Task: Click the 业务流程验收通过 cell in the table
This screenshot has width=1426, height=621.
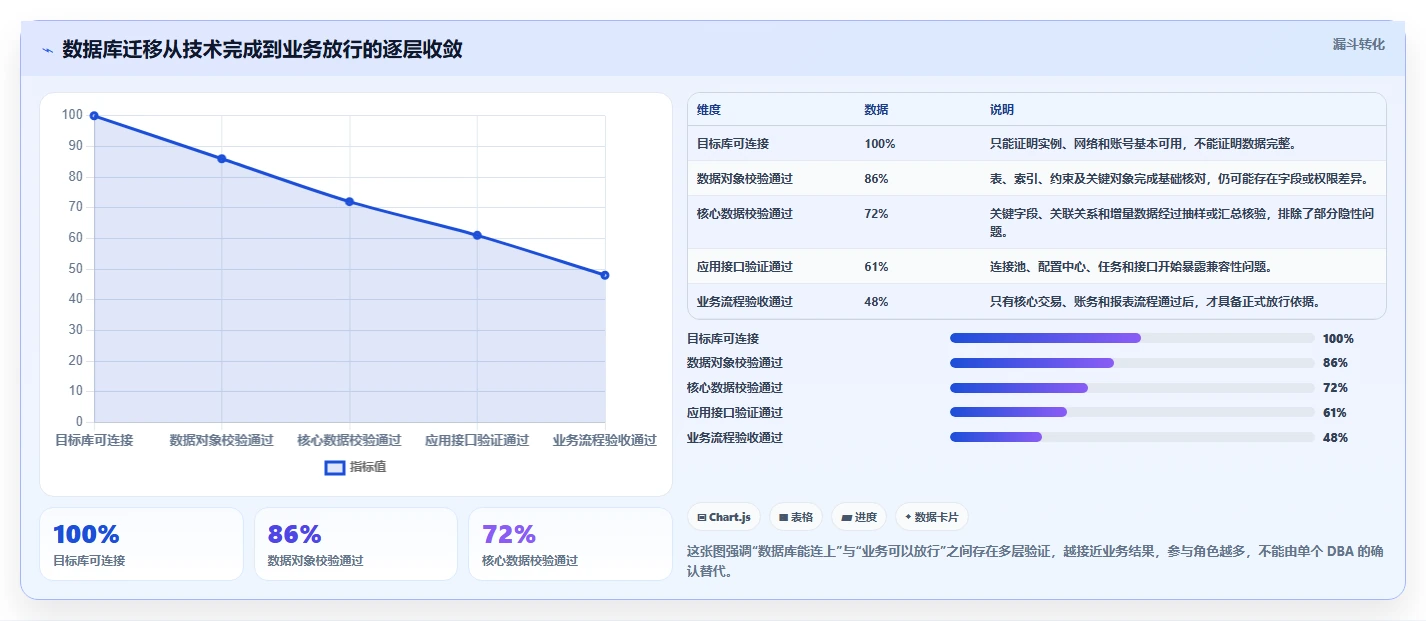Action: (745, 302)
